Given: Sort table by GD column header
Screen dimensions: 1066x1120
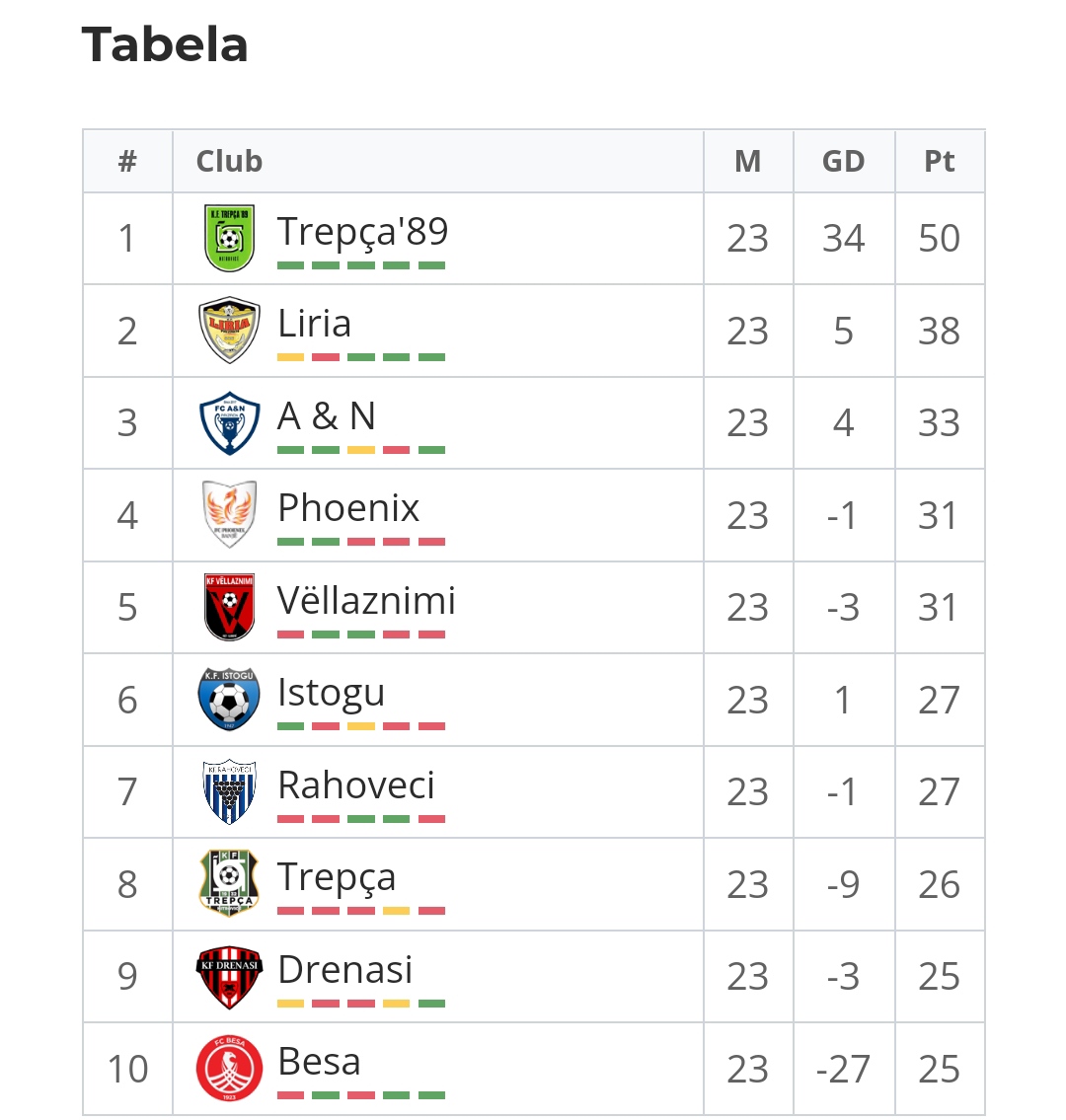Looking at the screenshot, I should [x=844, y=161].
